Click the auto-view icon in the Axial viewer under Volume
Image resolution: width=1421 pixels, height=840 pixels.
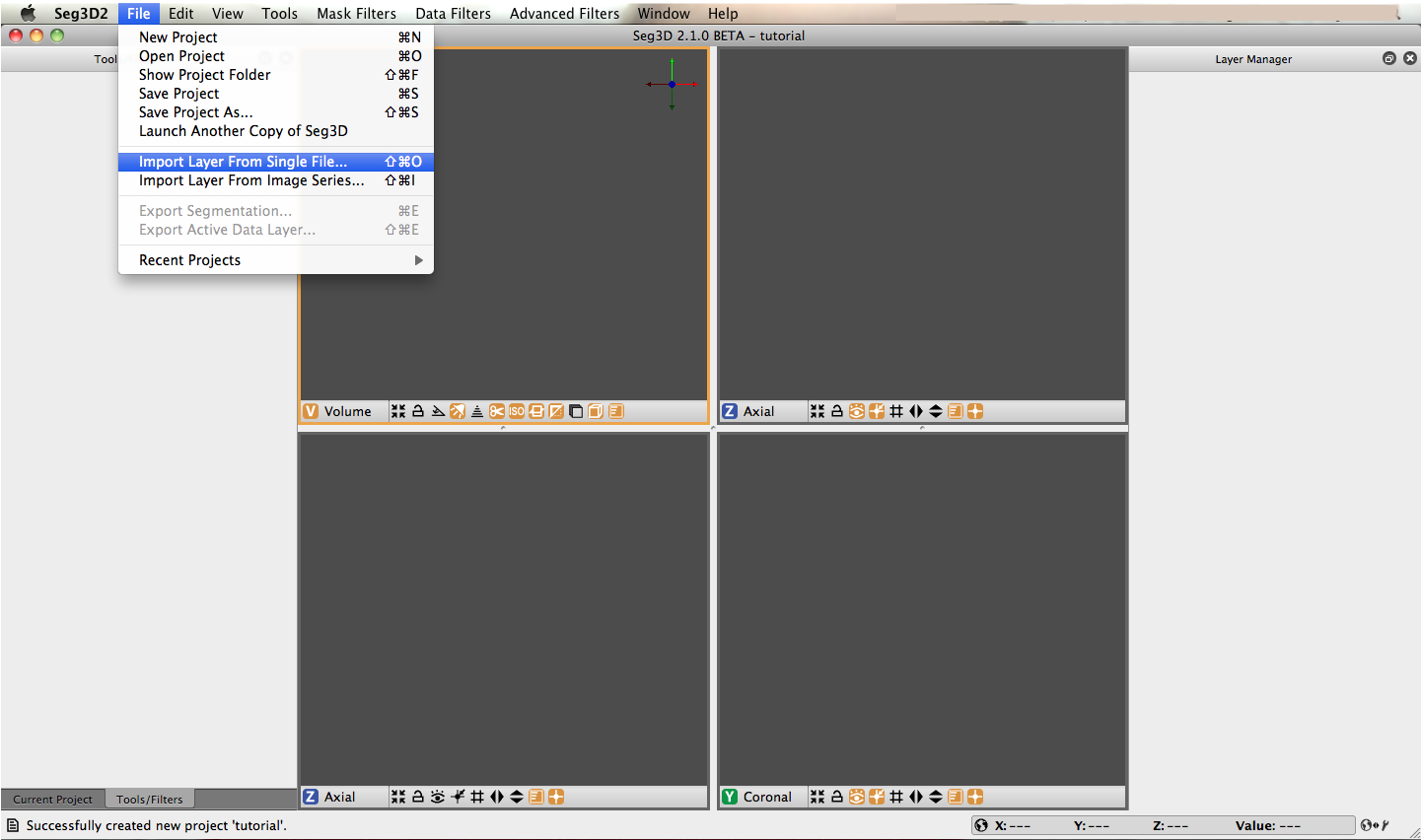coord(398,797)
